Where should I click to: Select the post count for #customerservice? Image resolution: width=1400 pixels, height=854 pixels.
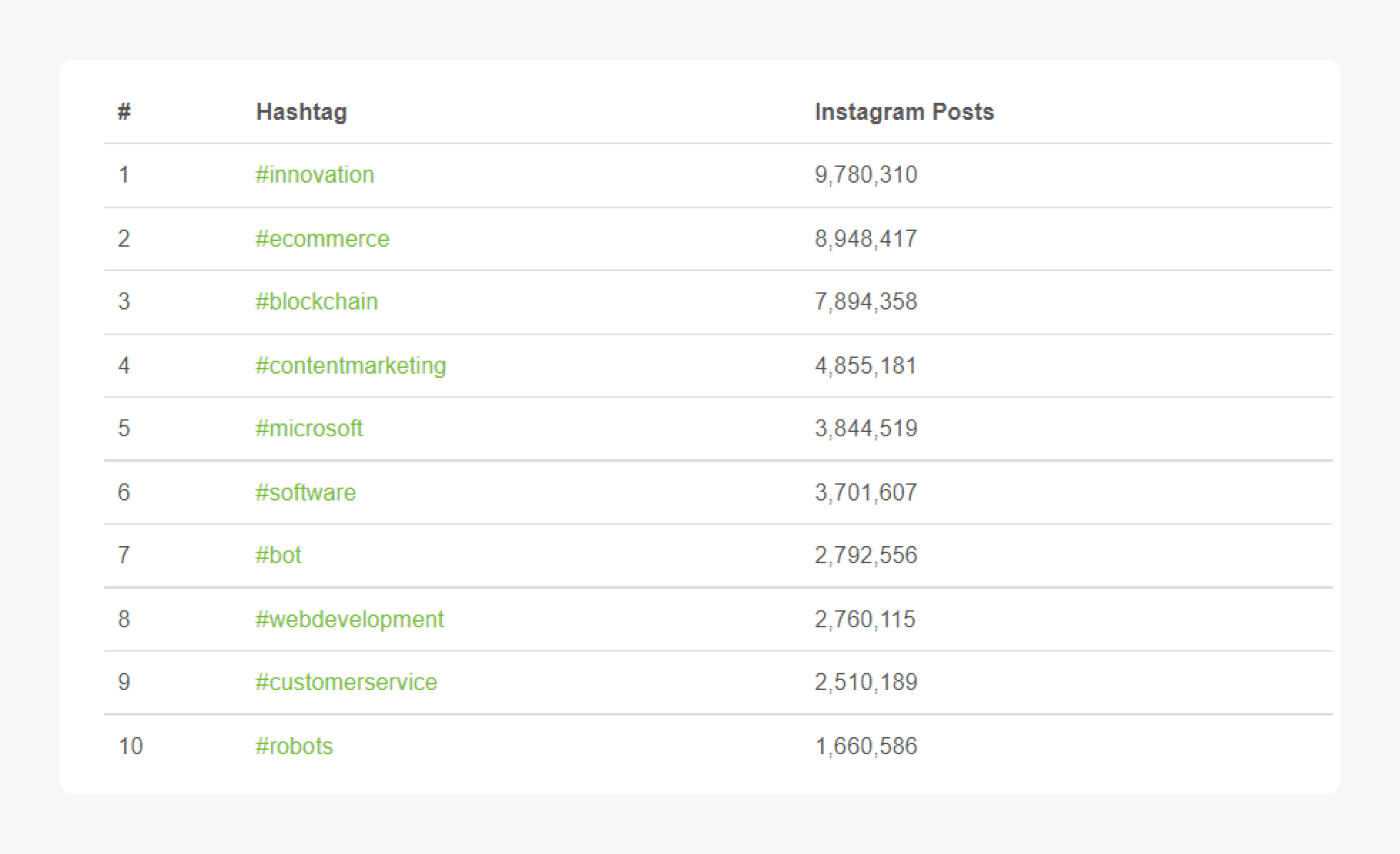coord(865,682)
